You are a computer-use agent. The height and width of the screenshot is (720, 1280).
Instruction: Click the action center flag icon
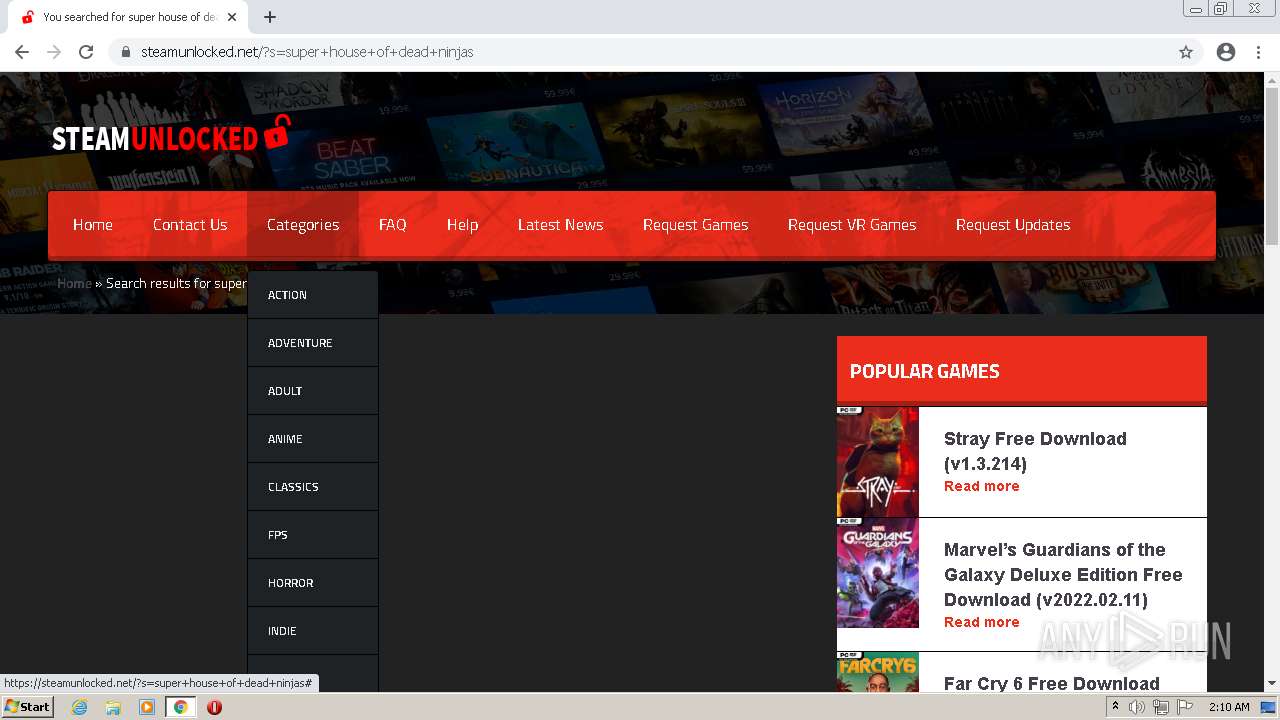pyautogui.click(x=1185, y=707)
